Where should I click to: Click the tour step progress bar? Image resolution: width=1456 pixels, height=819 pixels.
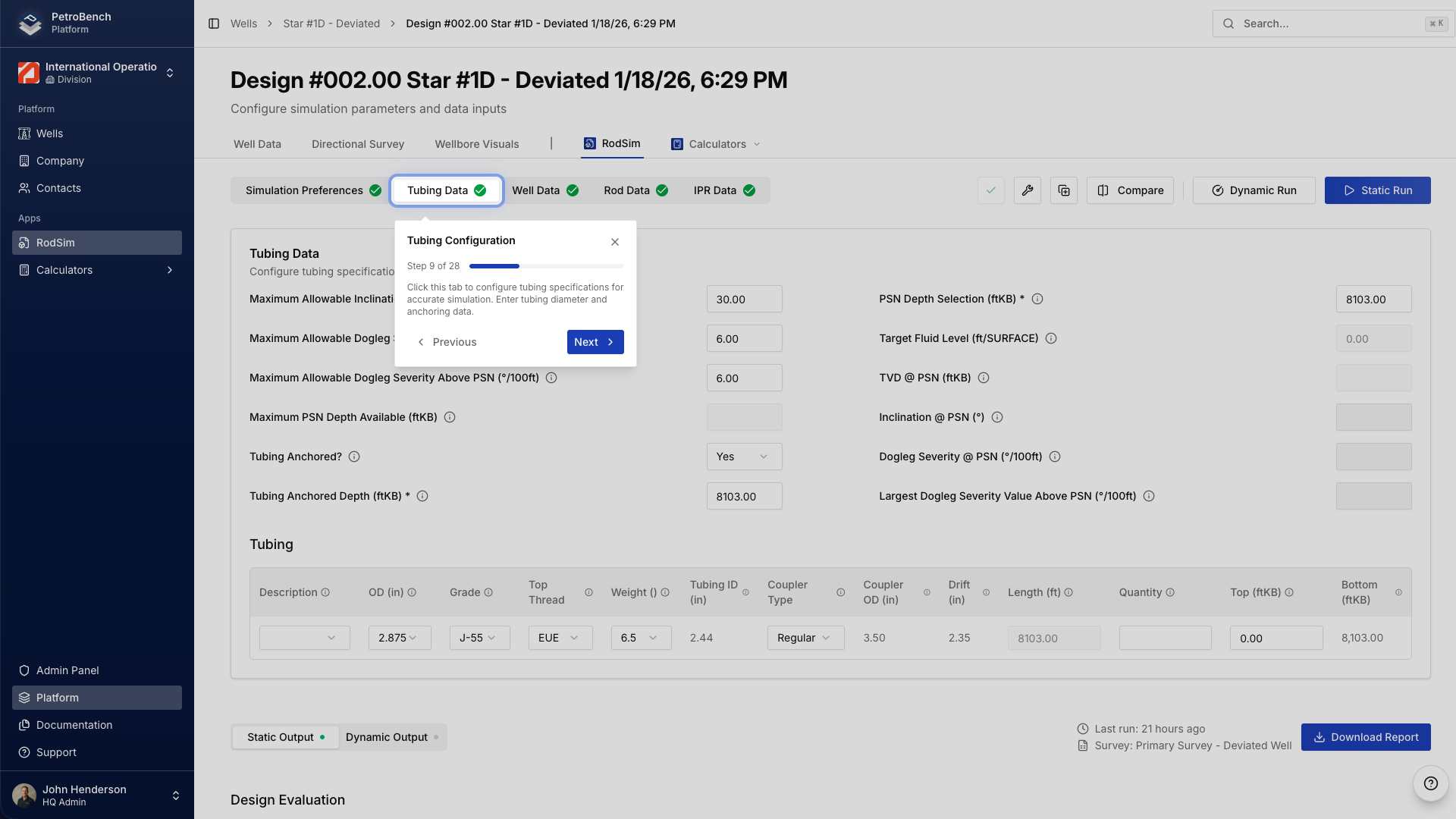point(546,266)
